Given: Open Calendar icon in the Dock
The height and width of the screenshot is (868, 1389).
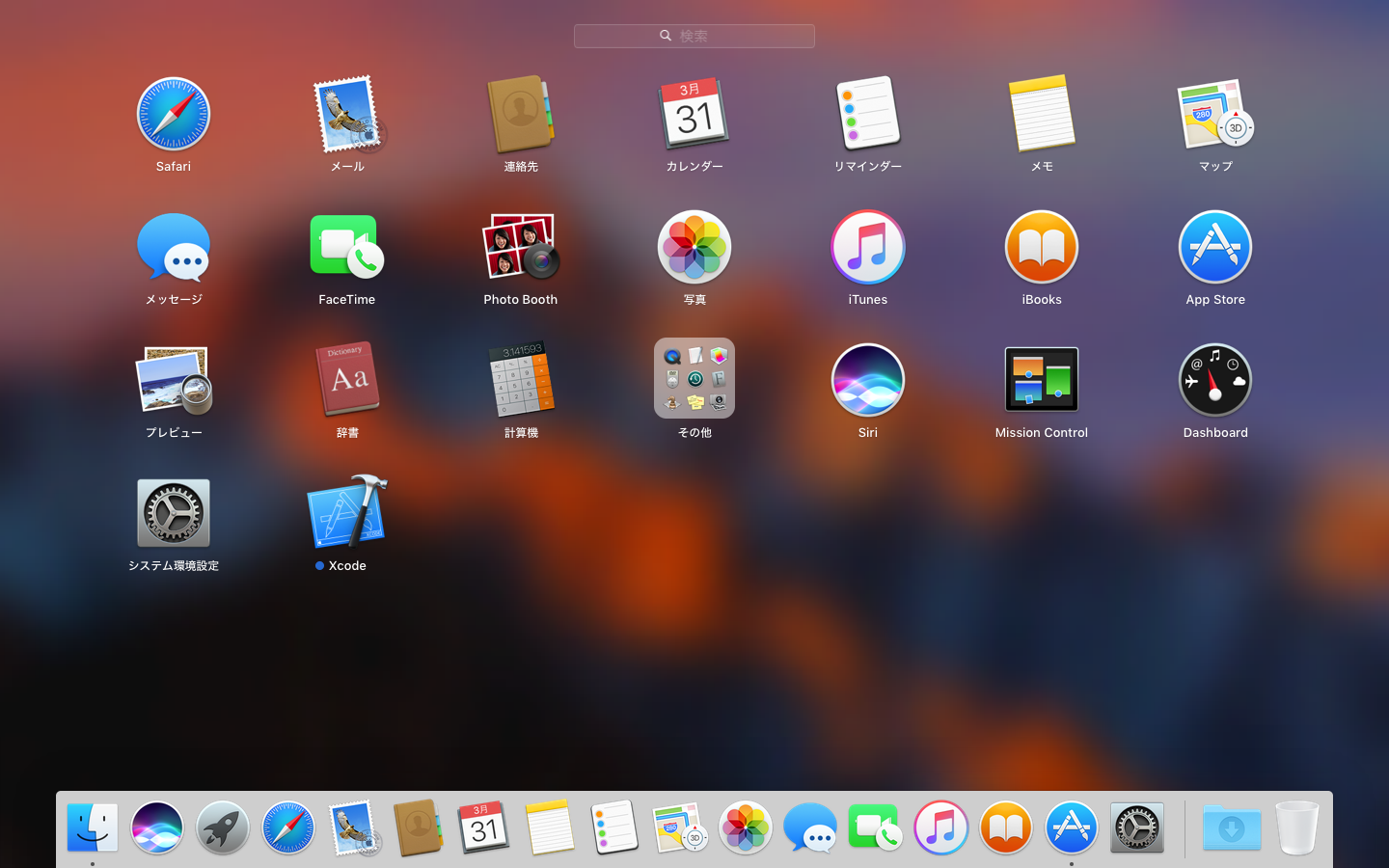Looking at the screenshot, I should (483, 827).
